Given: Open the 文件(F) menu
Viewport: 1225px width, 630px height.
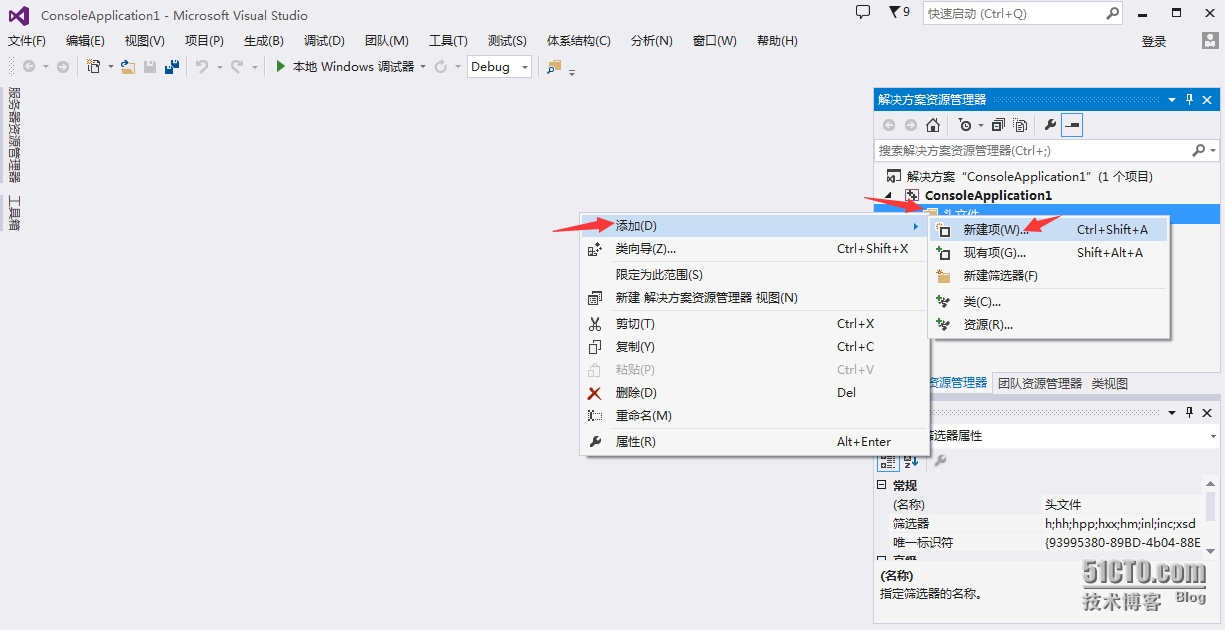Looking at the screenshot, I should [27, 41].
